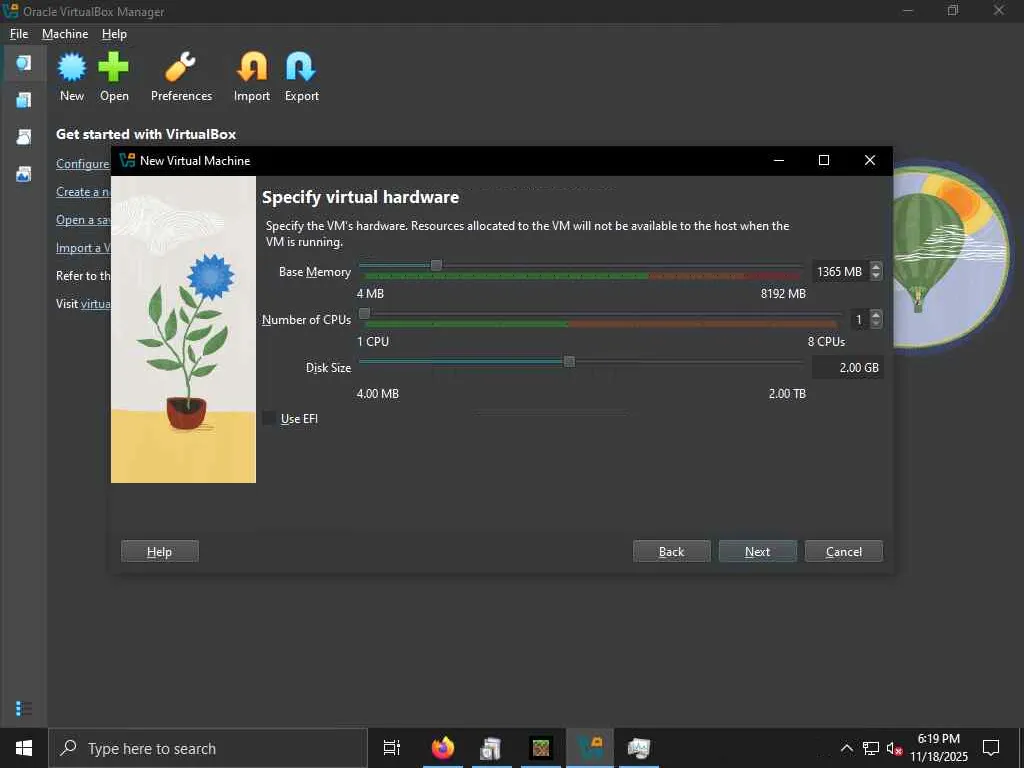The image size is (1024, 768).
Task: Click the Minecraft block taskbar icon
Action: 541,748
